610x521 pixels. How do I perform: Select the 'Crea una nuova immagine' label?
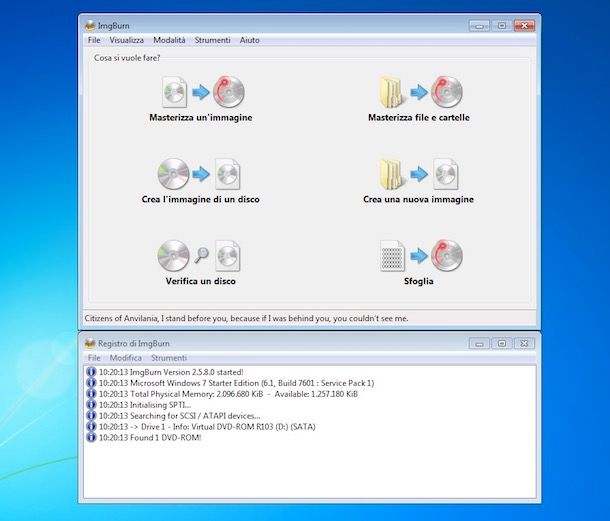click(x=418, y=199)
